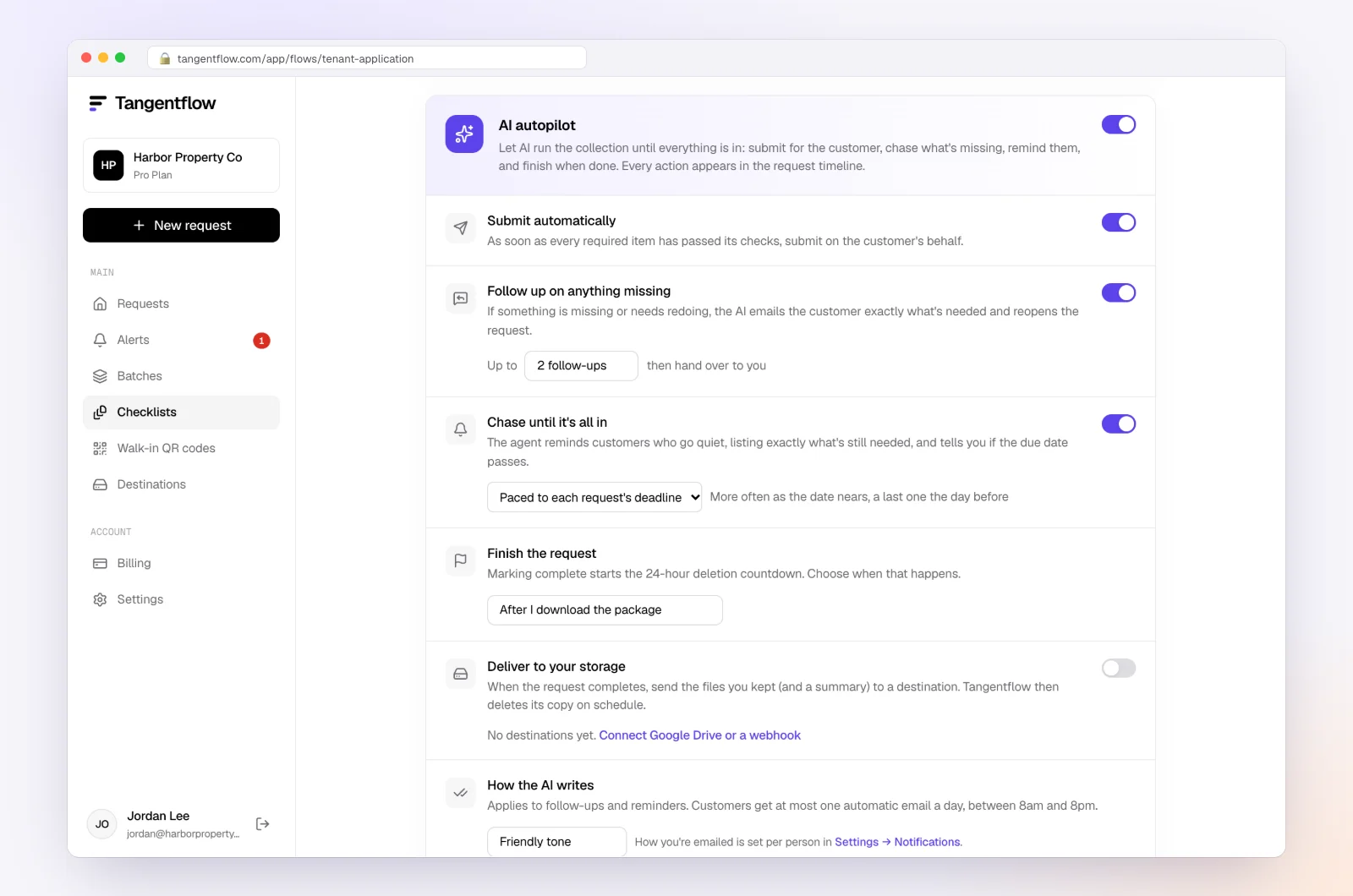Click the Submit automatically paper plane icon
This screenshot has width=1353, height=896.
tap(461, 227)
